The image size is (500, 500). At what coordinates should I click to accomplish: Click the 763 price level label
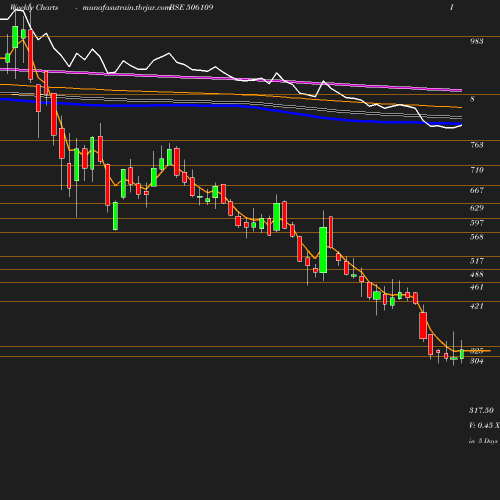click(477, 145)
